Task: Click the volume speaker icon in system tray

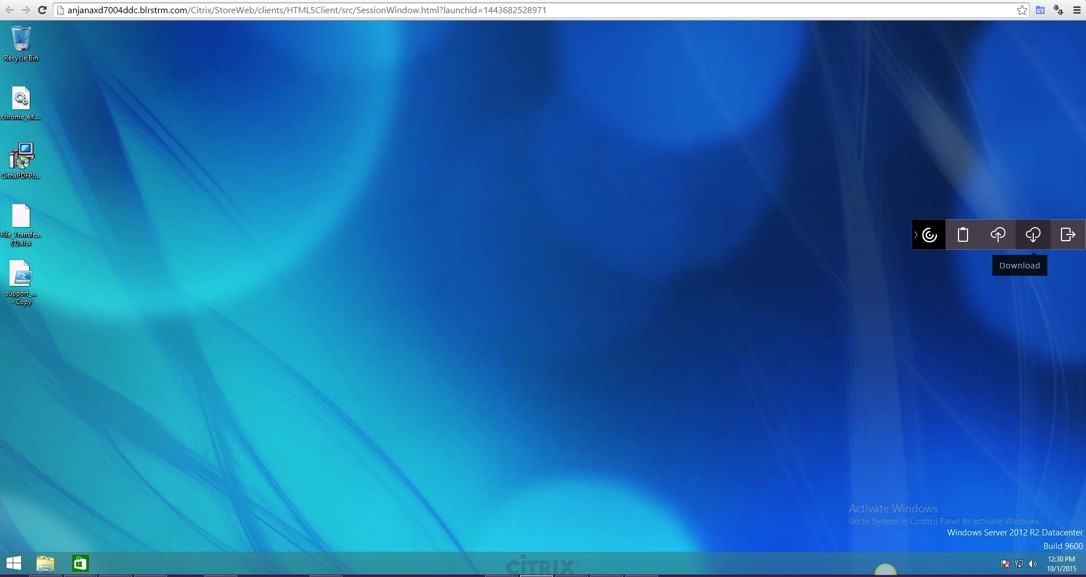Action: (x=1033, y=565)
